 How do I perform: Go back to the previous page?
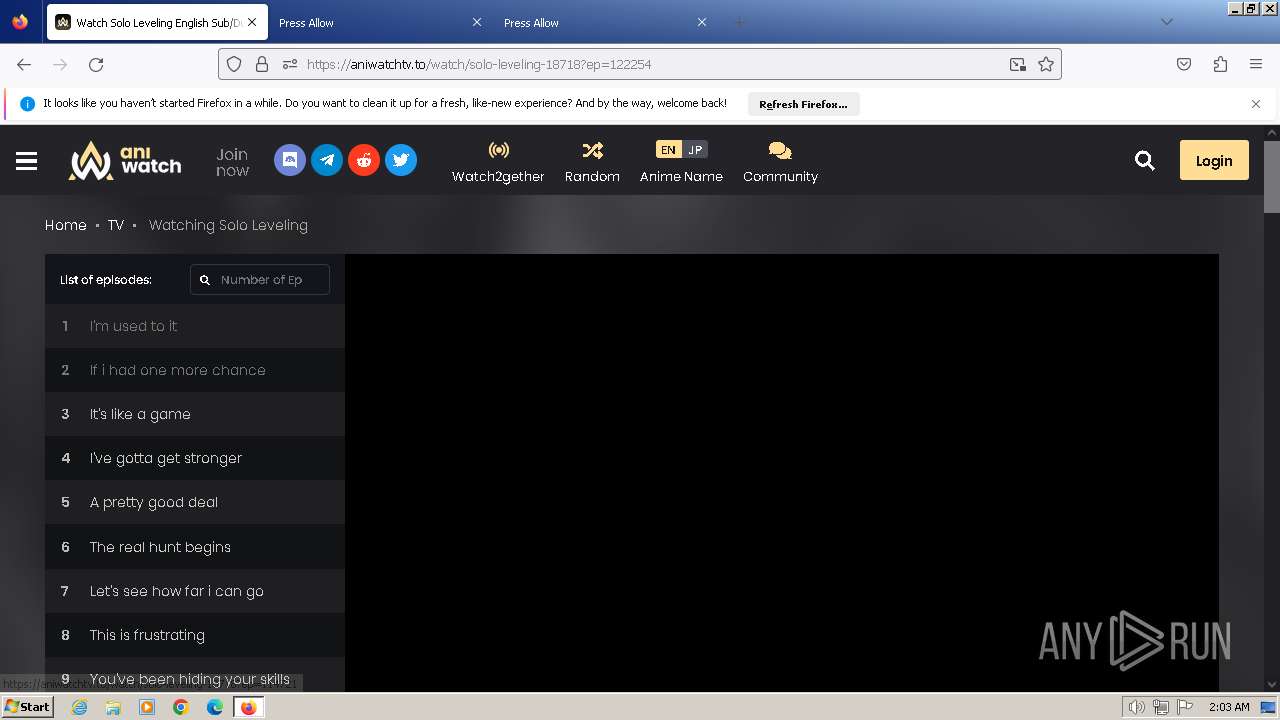24,64
